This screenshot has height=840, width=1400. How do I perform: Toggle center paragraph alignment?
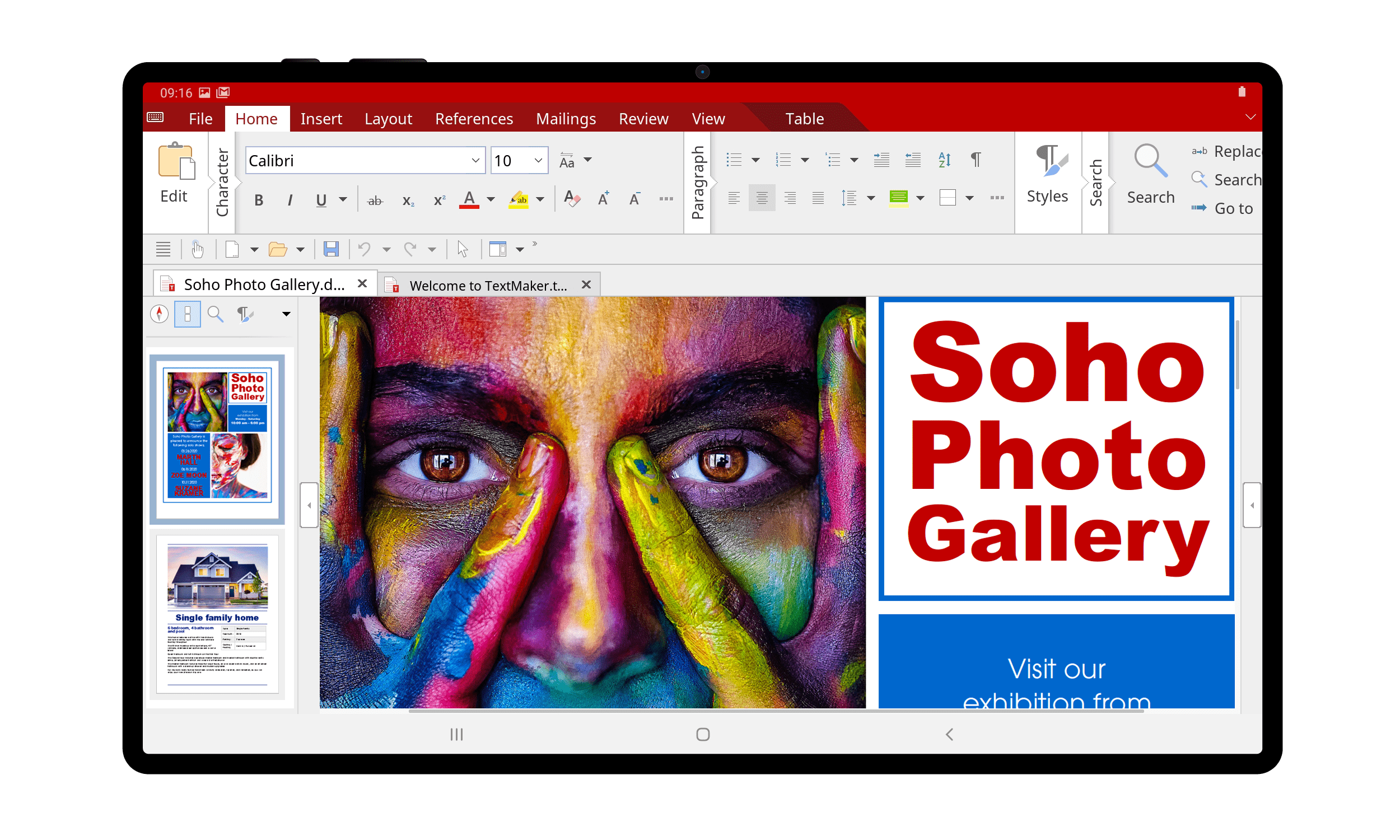click(x=762, y=198)
